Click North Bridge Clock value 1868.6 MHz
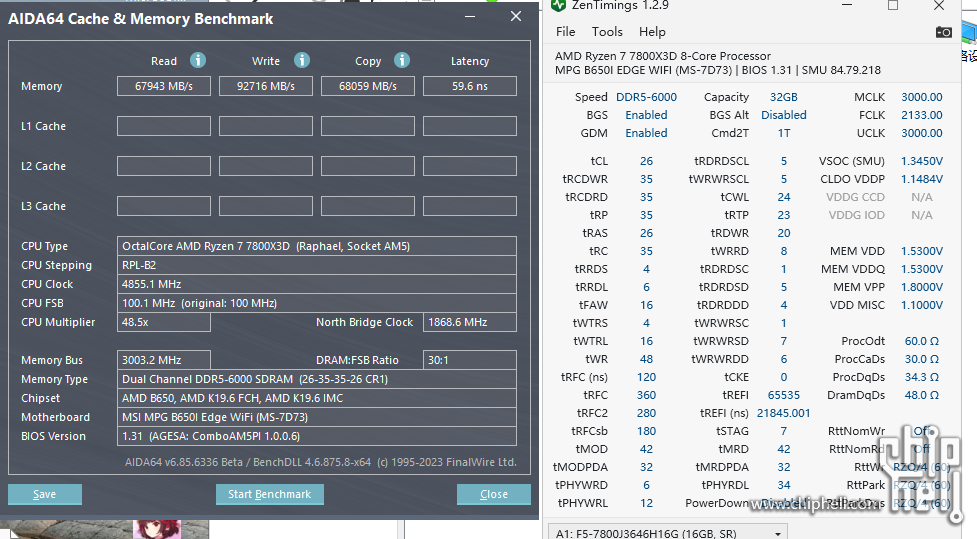This screenshot has height=539, width=977. (470, 322)
